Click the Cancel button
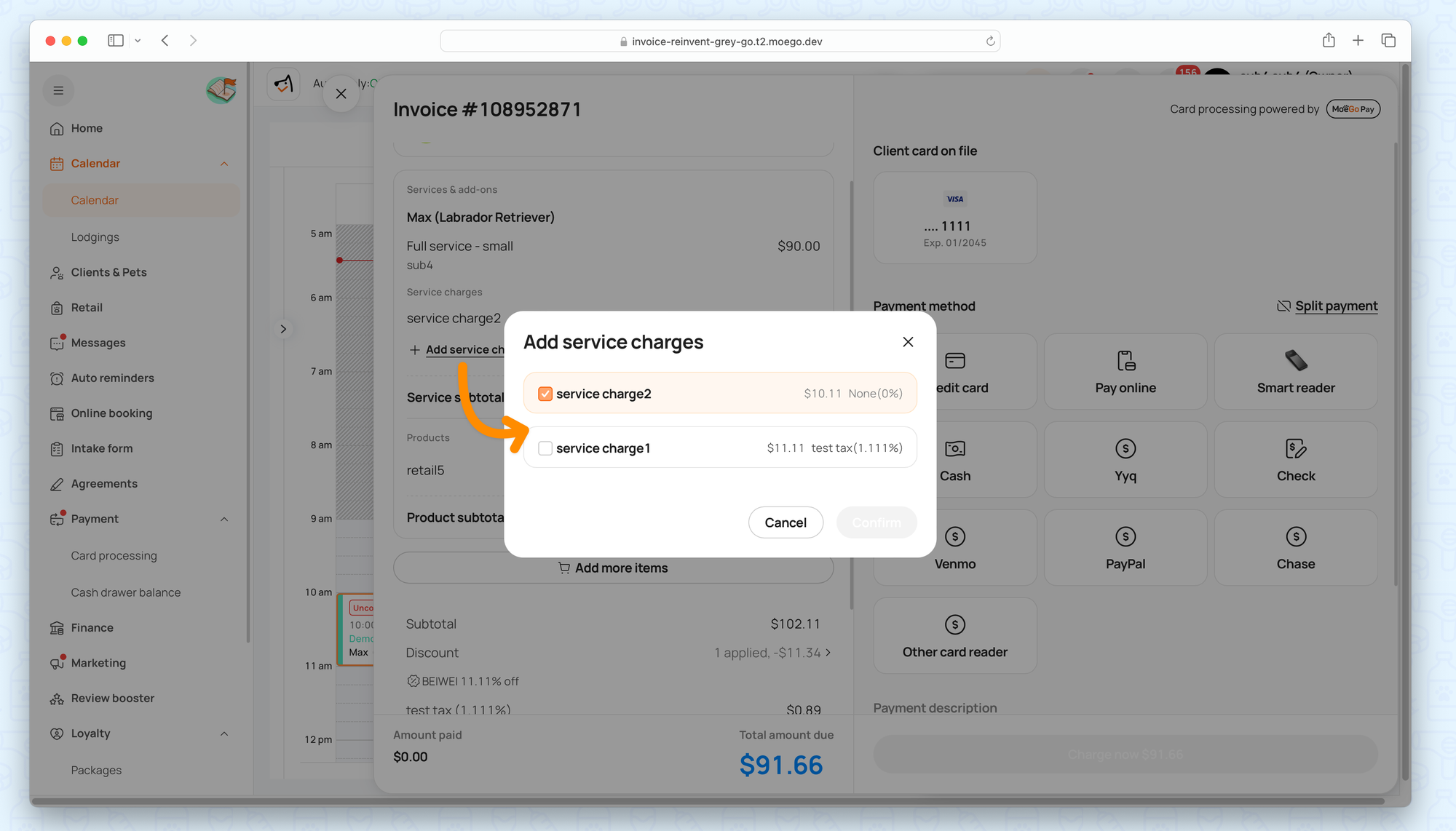The image size is (1456, 831). (786, 522)
